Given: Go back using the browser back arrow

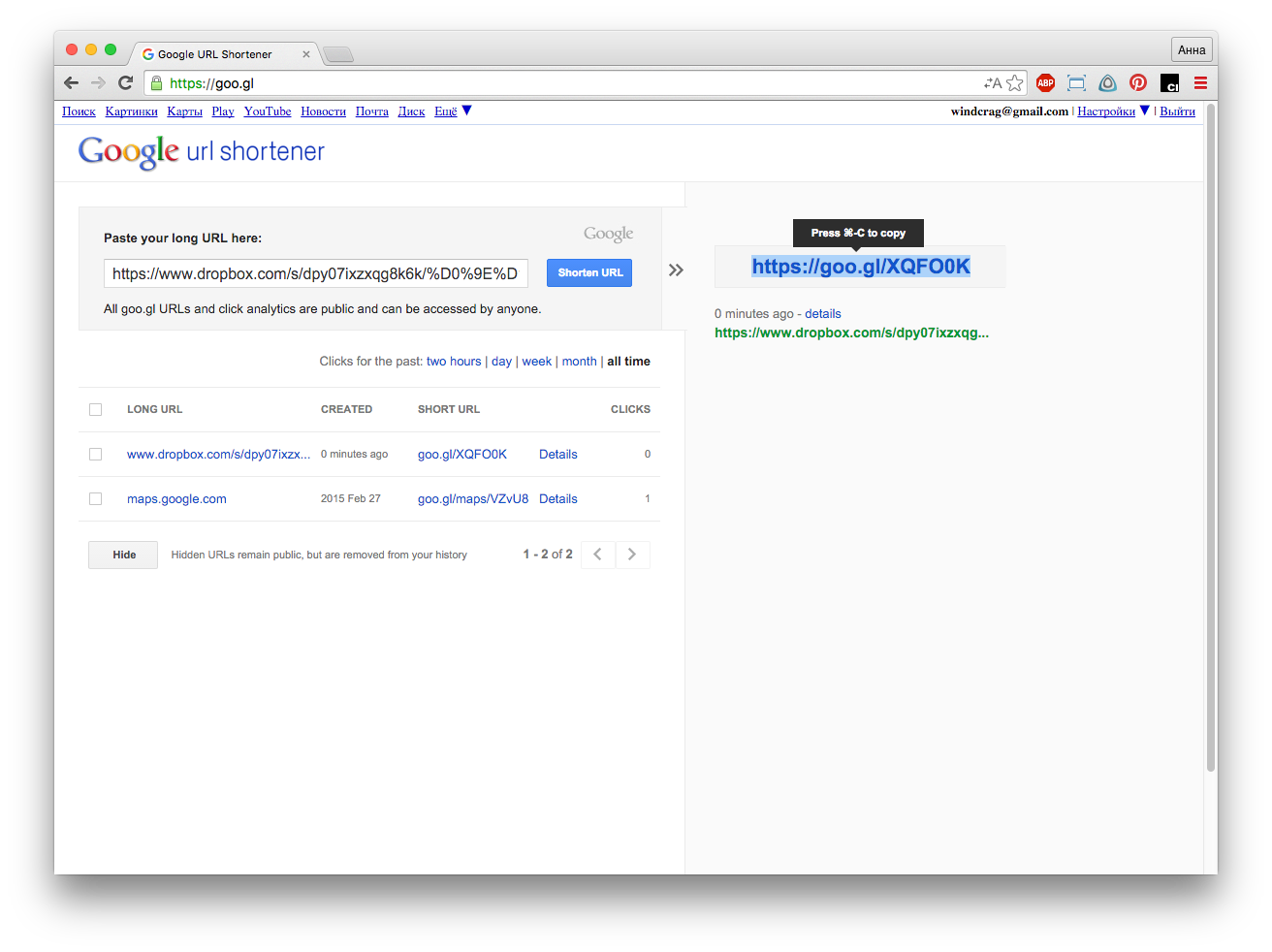Looking at the screenshot, I should click(71, 83).
